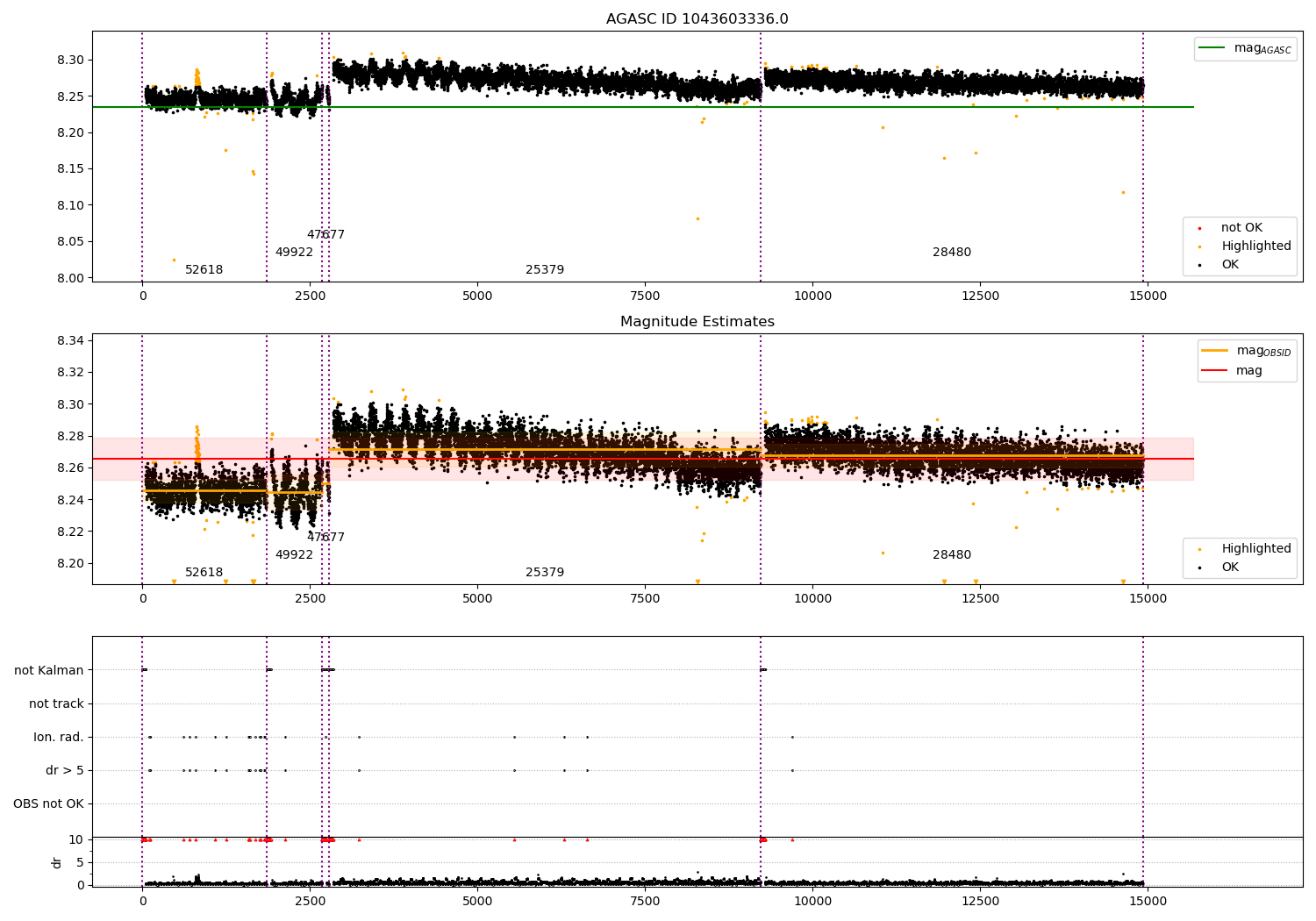Click the 47677 label in the top plot
The height and width of the screenshot is (921, 1316).
pos(325,235)
